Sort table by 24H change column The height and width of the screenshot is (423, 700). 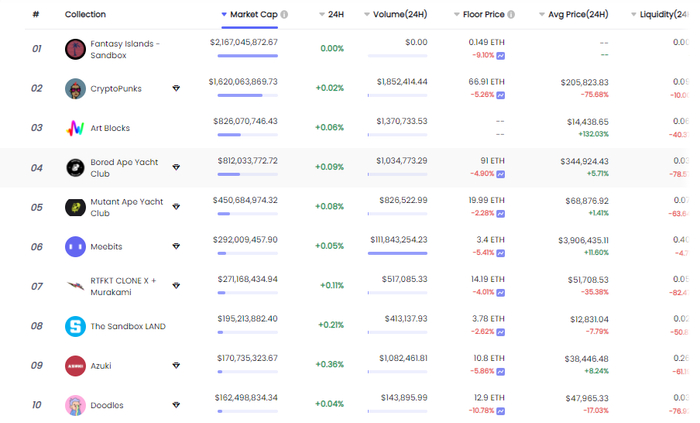coord(332,14)
